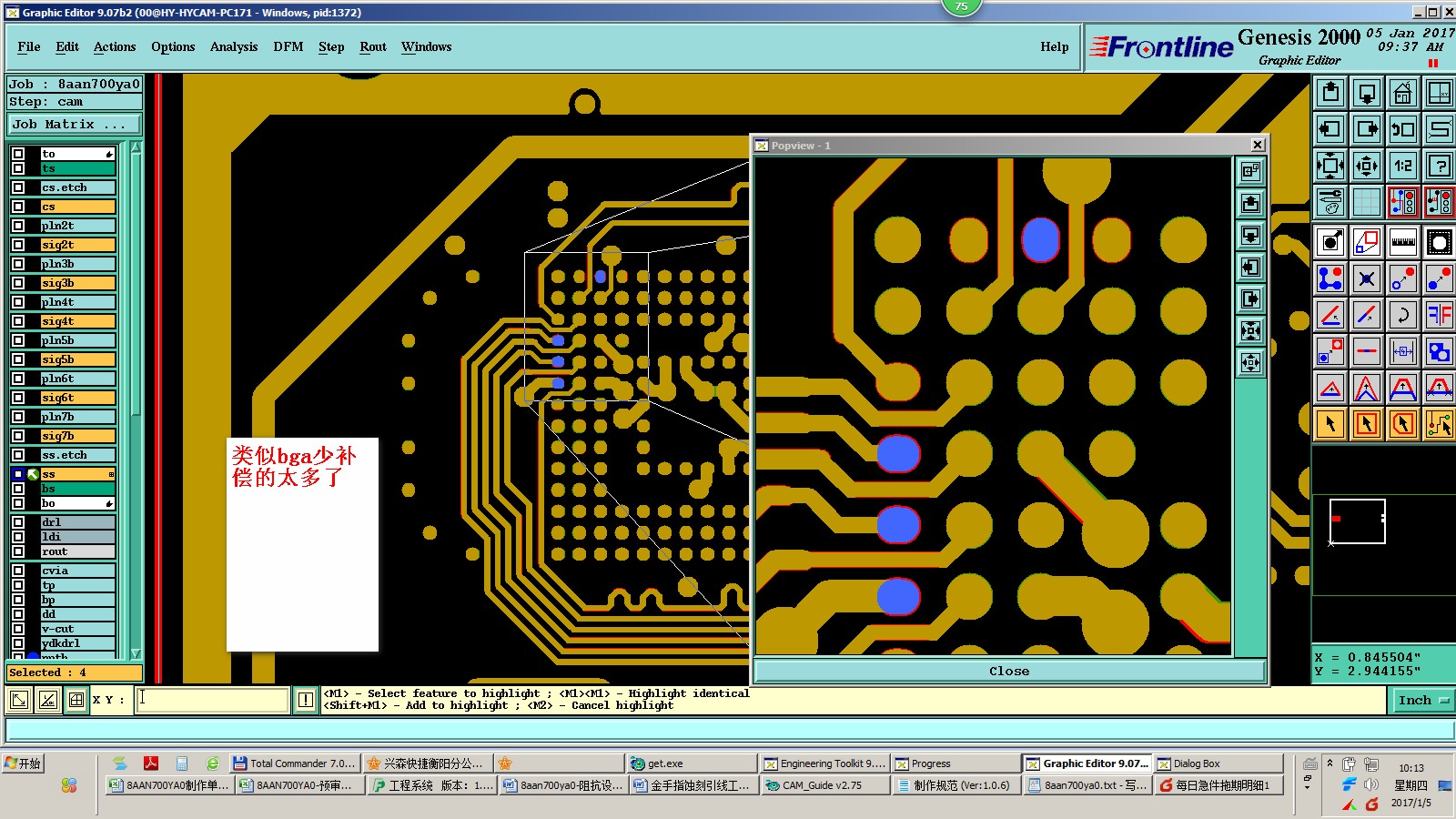The width and height of the screenshot is (1456, 819).
Task: Click the pan right view icon
Action: point(1367,129)
